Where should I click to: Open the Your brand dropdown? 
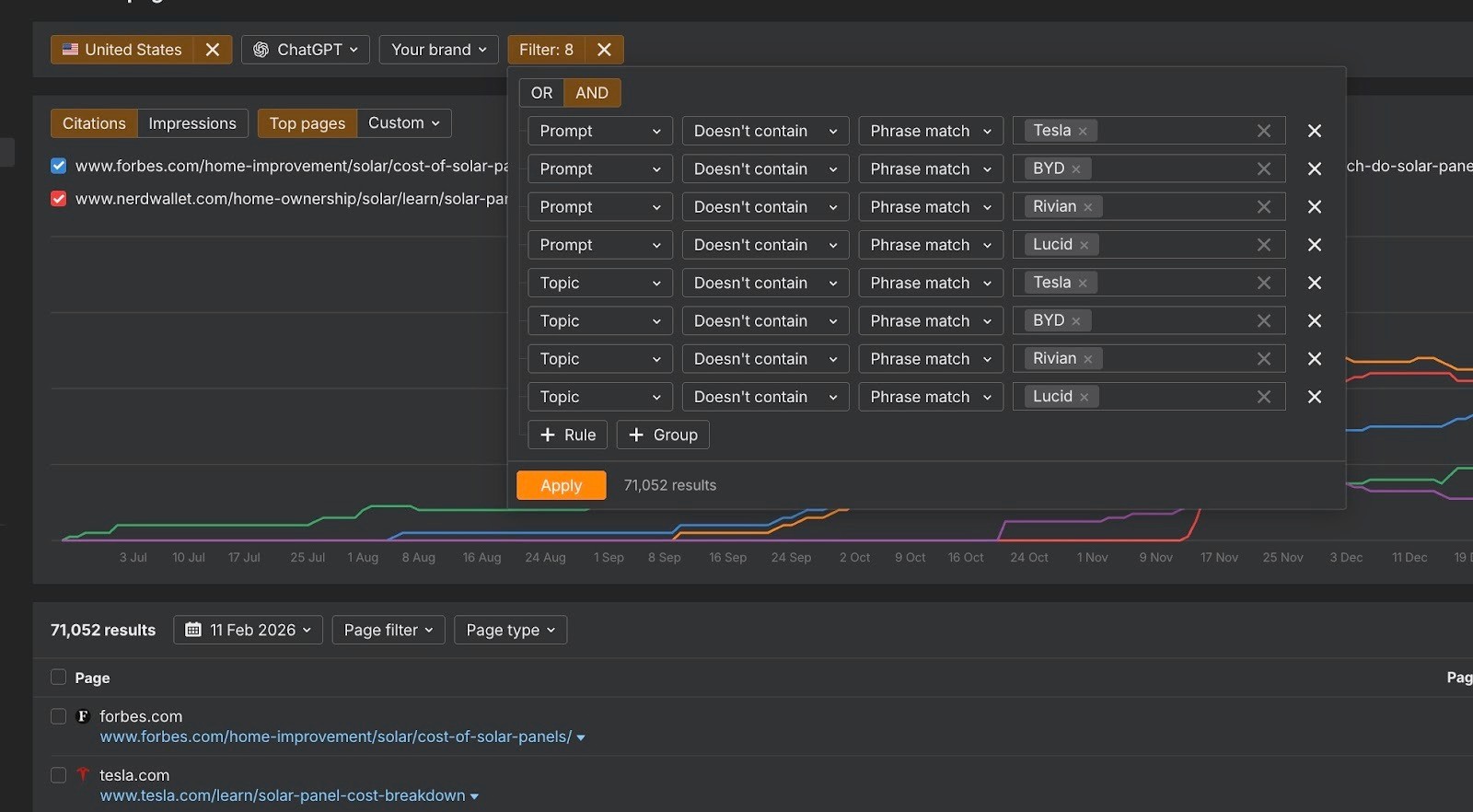click(x=439, y=50)
